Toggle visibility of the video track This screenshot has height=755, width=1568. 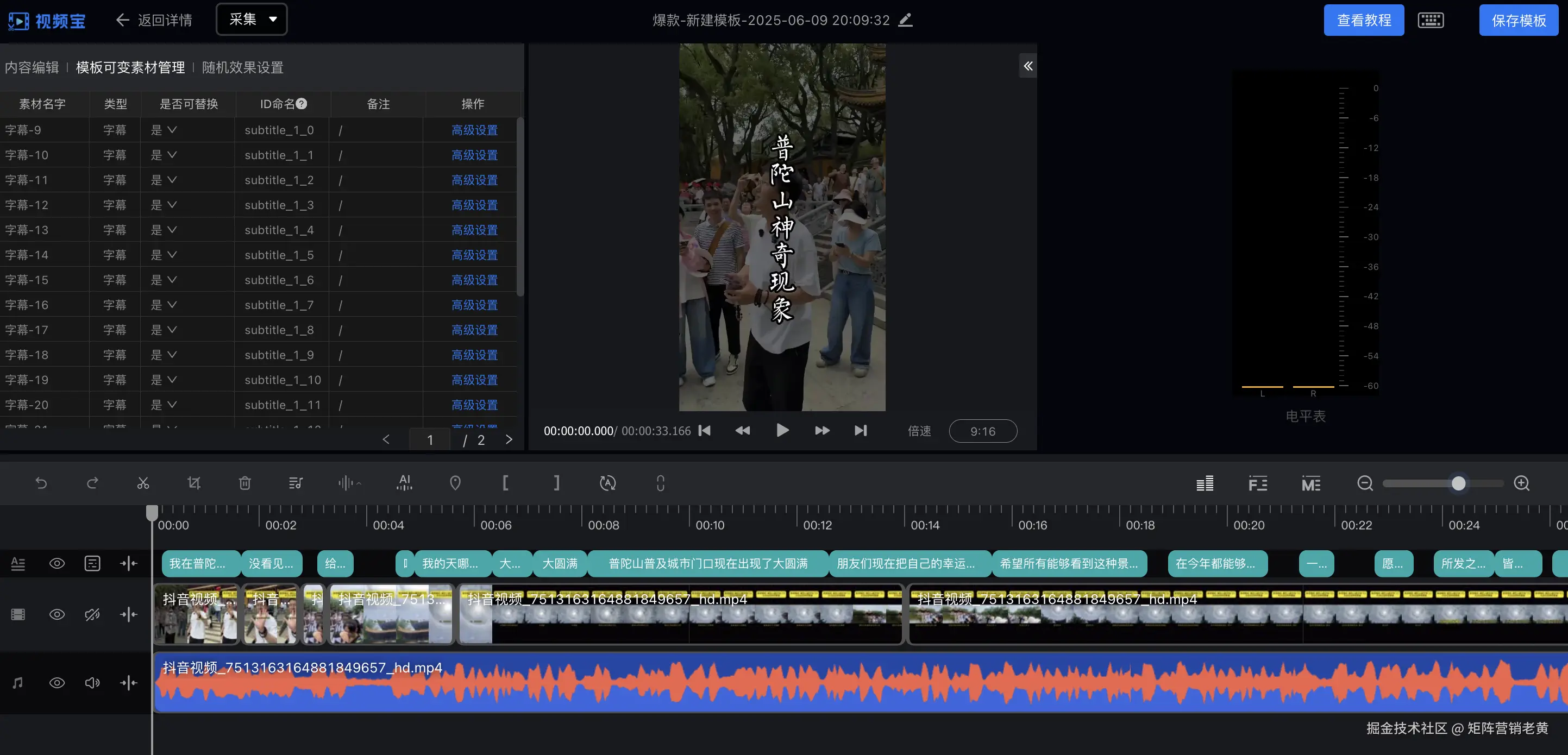[x=57, y=614]
